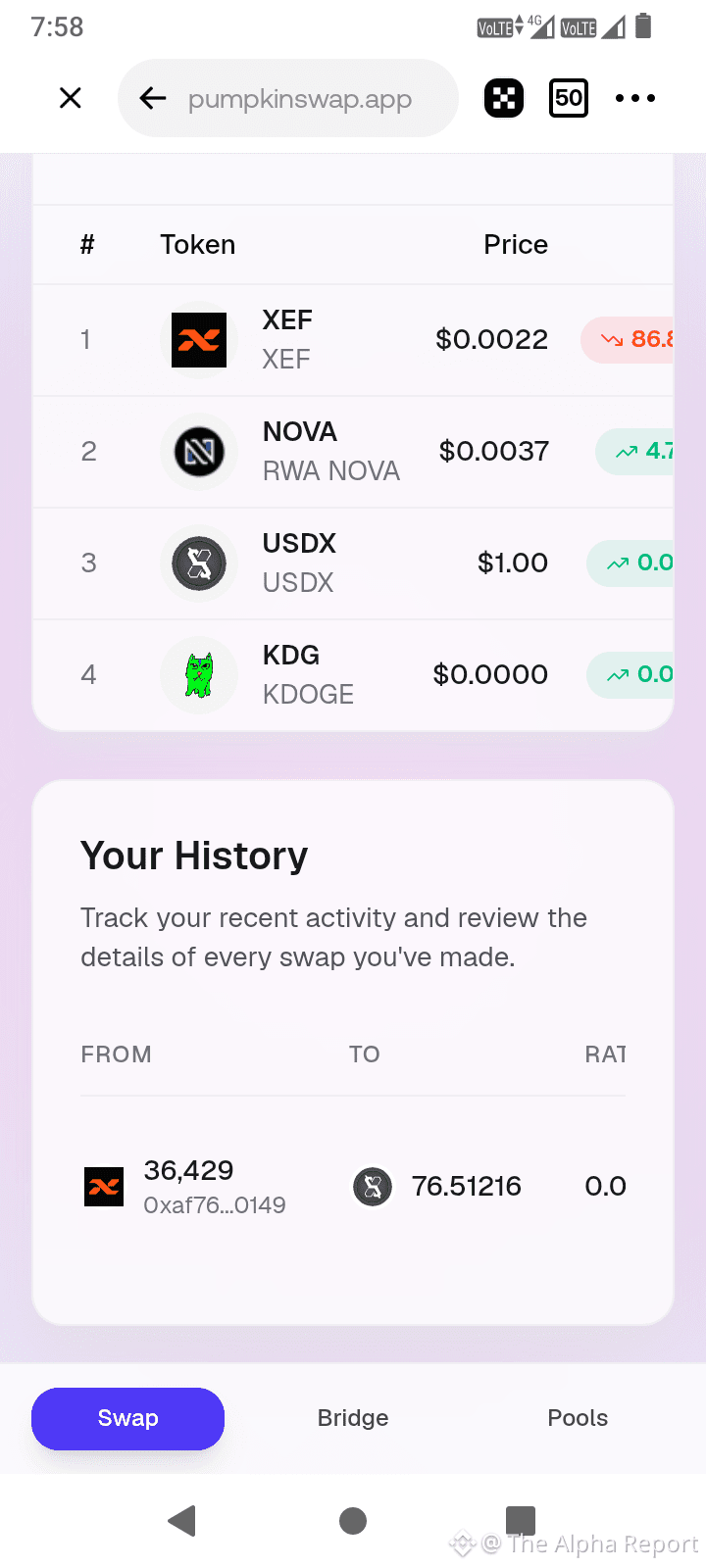This screenshot has height=1568, width=706.
Task: Tap the NOVA green price change badge
Action: (634, 452)
